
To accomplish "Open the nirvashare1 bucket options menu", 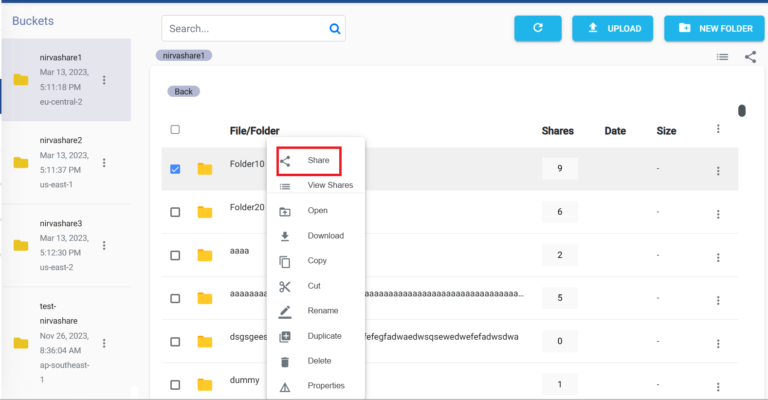I will [x=104, y=80].
